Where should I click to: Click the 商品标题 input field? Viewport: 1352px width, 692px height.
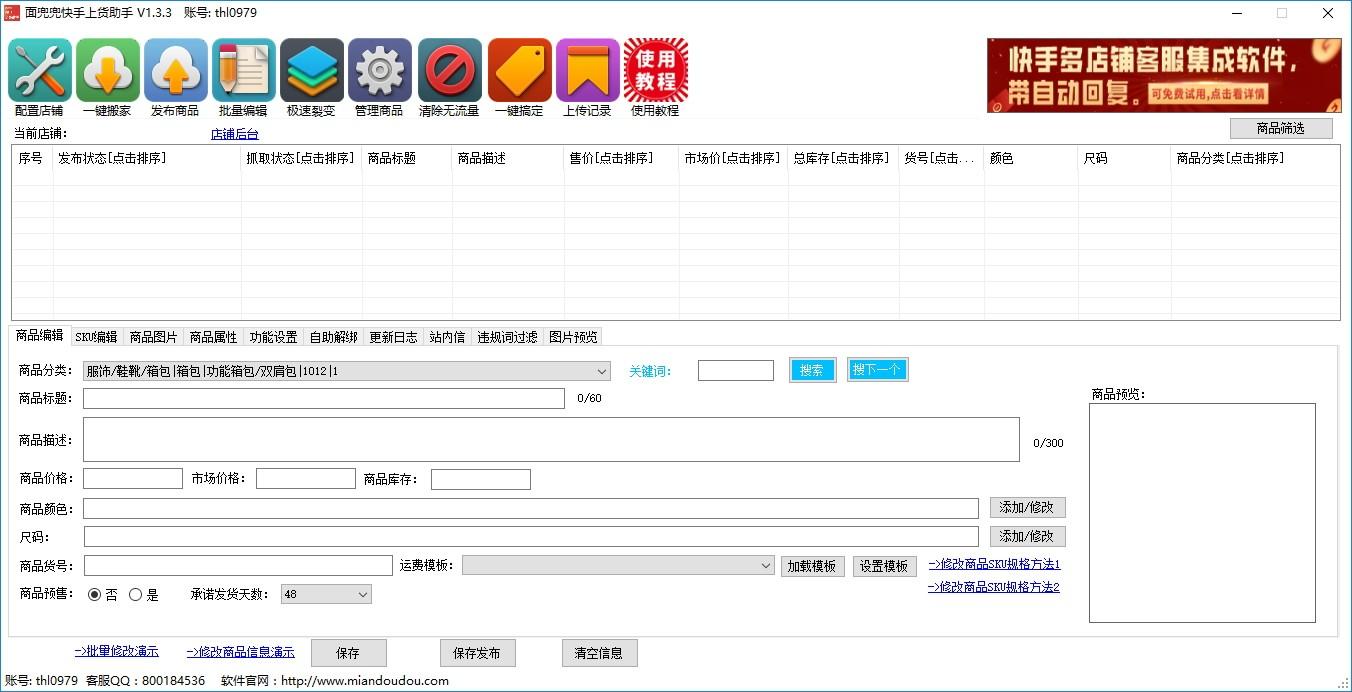pyautogui.click(x=324, y=399)
